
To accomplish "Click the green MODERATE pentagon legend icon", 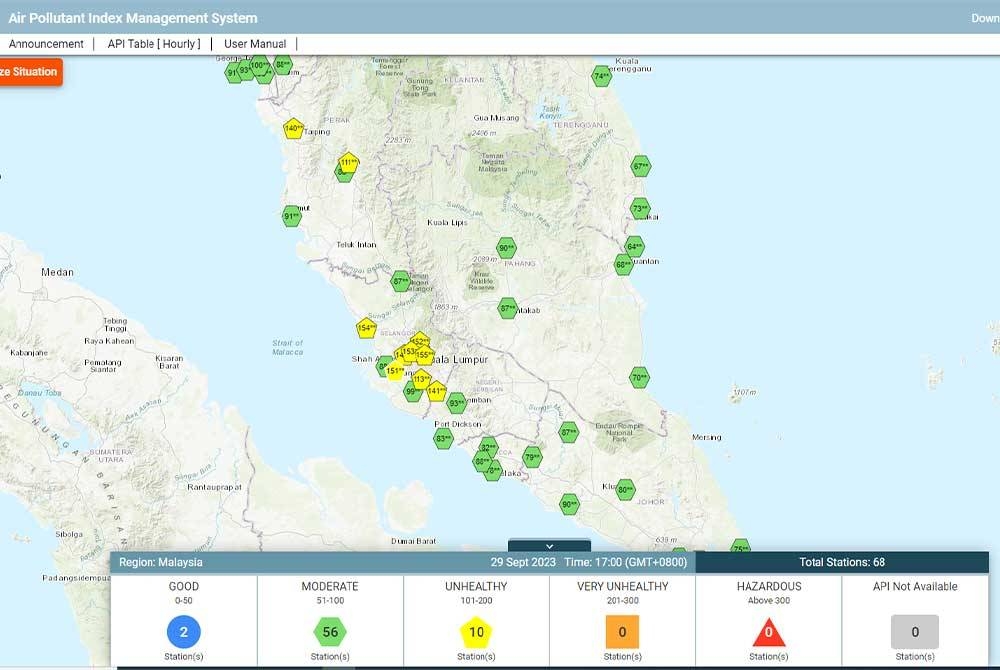I will 328,632.
